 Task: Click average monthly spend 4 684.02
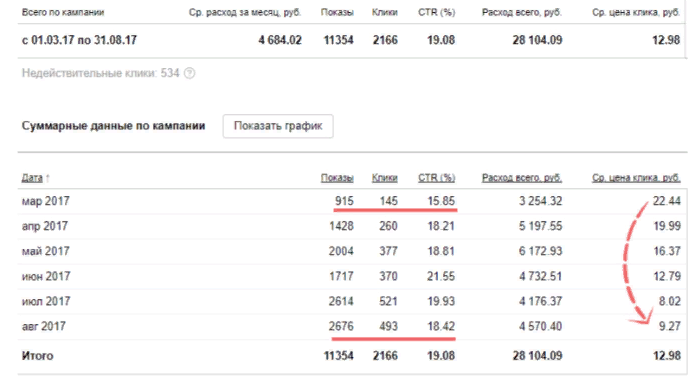coord(280,40)
